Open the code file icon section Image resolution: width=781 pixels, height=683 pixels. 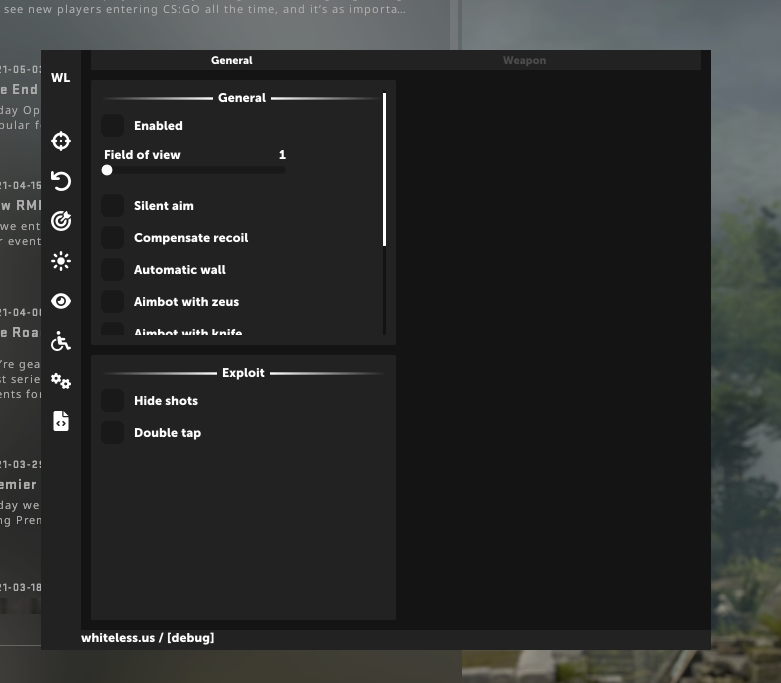[x=61, y=421]
